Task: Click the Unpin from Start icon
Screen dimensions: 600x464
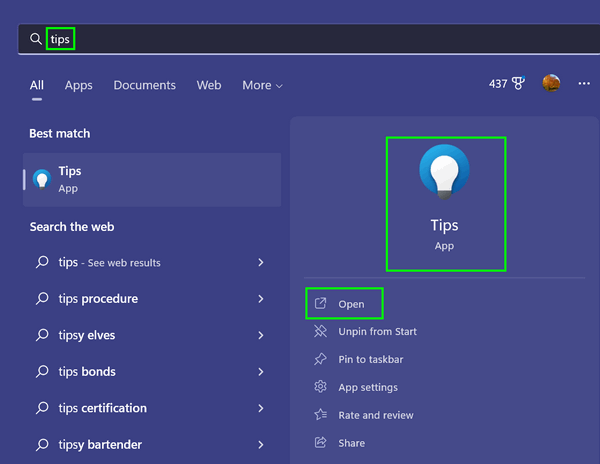Action: tap(320, 331)
